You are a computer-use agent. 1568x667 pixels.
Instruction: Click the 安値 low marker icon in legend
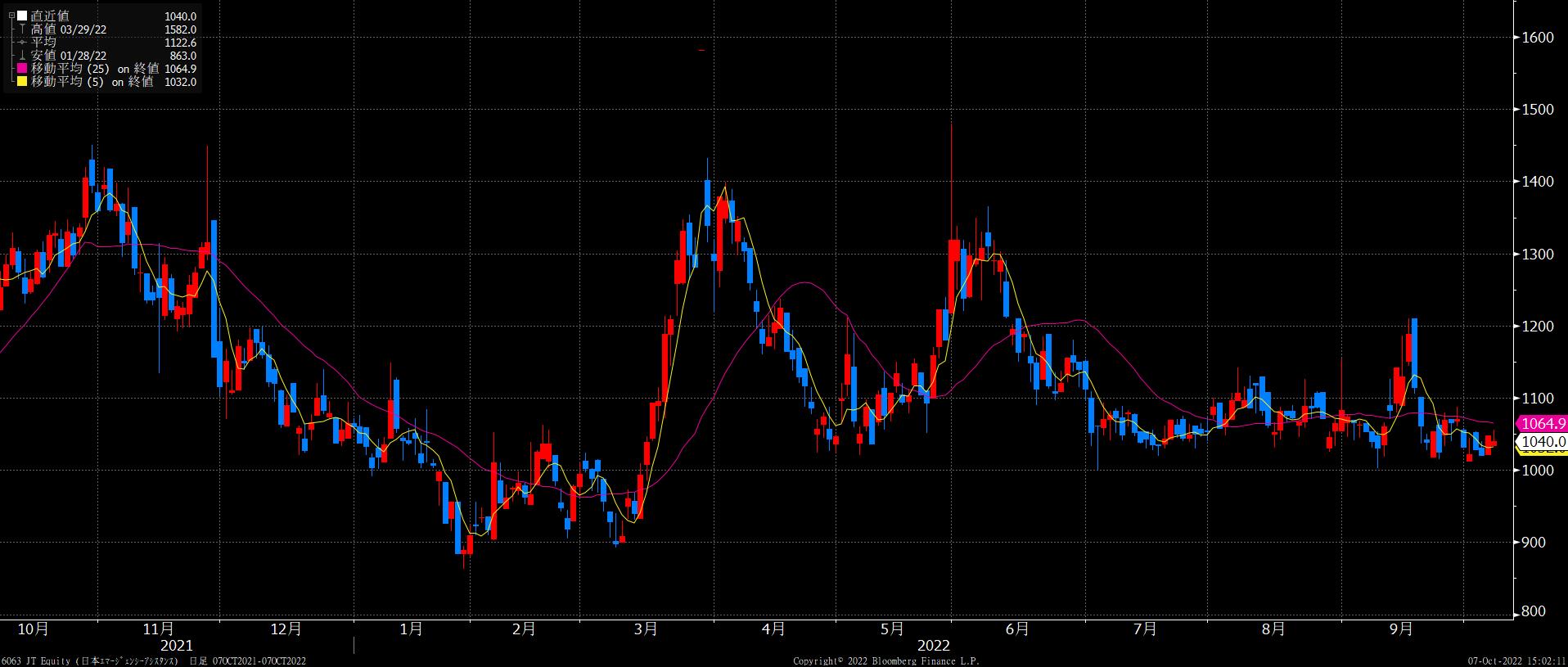point(22,56)
